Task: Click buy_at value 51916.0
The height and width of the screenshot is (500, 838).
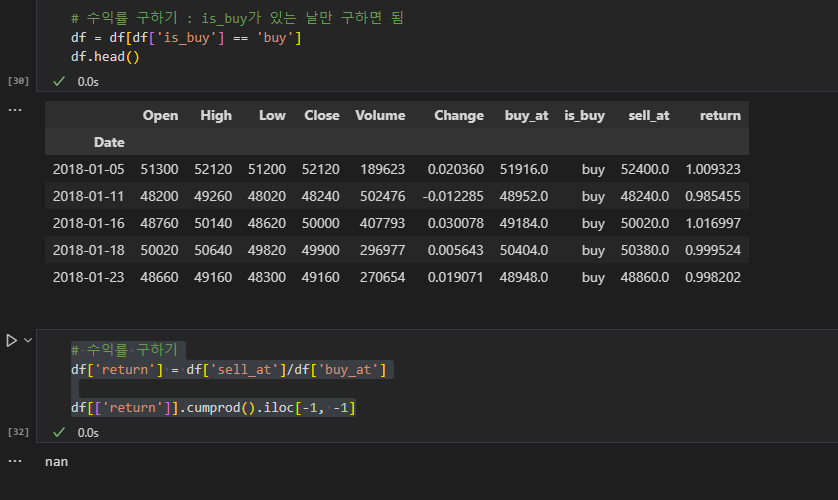Action: 524,169
